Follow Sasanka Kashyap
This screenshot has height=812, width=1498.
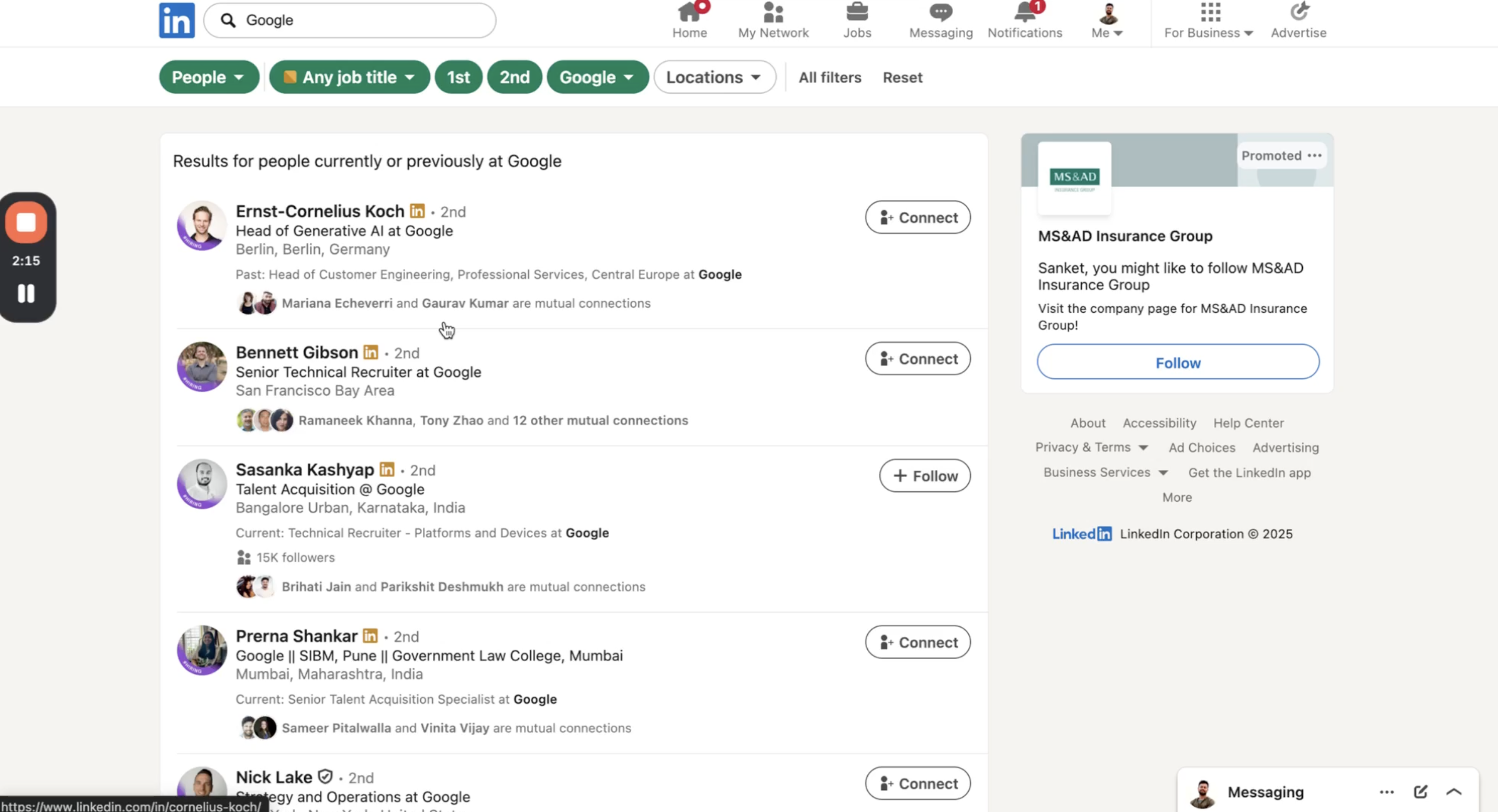click(924, 476)
